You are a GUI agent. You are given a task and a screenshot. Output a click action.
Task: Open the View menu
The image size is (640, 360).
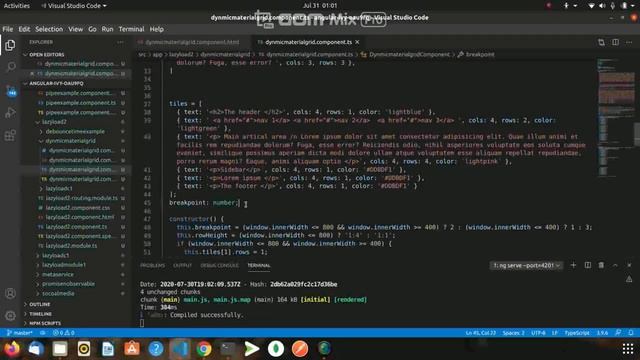pos(76,29)
